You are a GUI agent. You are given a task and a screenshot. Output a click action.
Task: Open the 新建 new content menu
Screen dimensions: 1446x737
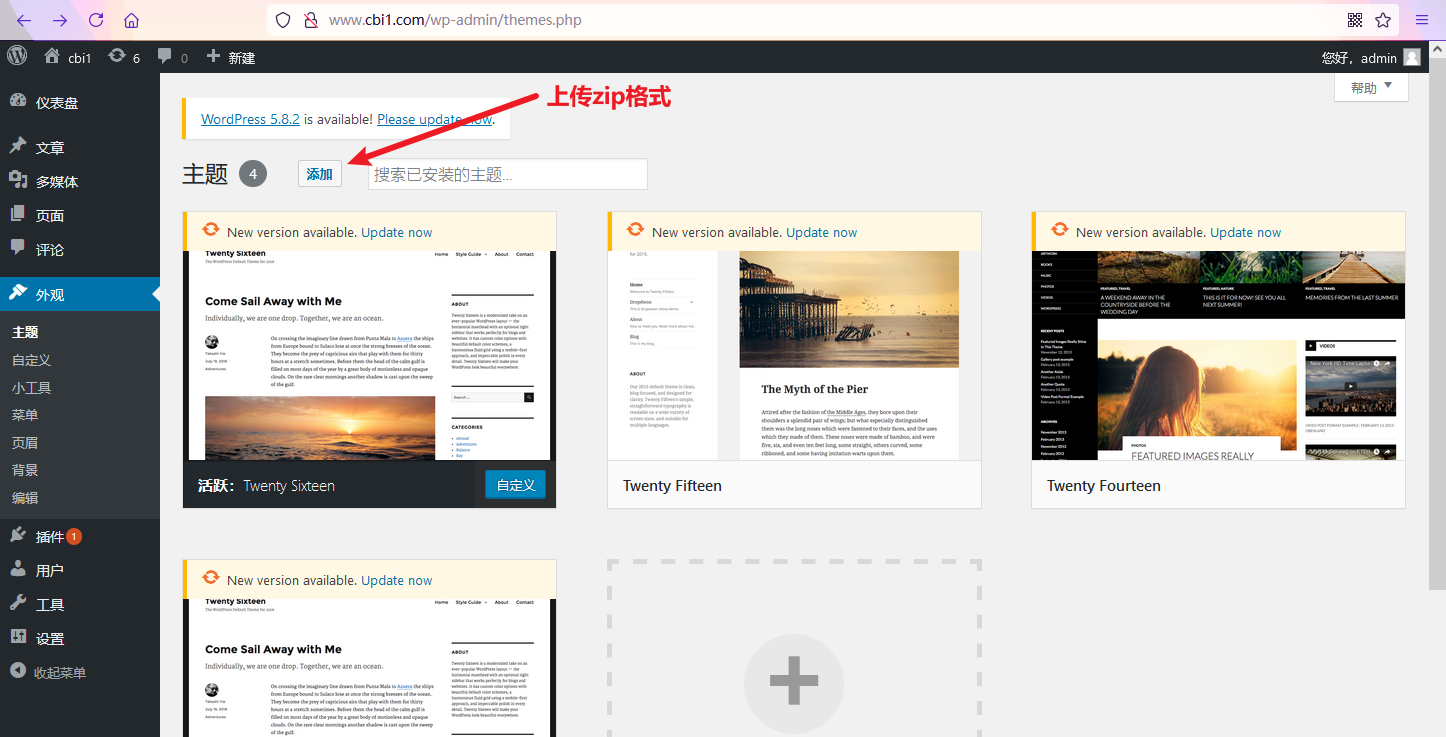pos(230,57)
